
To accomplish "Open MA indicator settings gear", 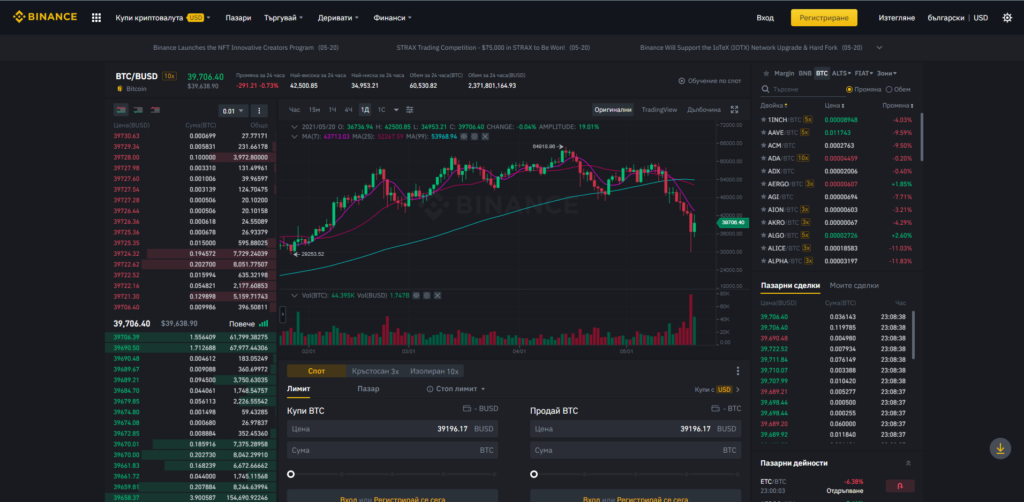I will point(475,136).
